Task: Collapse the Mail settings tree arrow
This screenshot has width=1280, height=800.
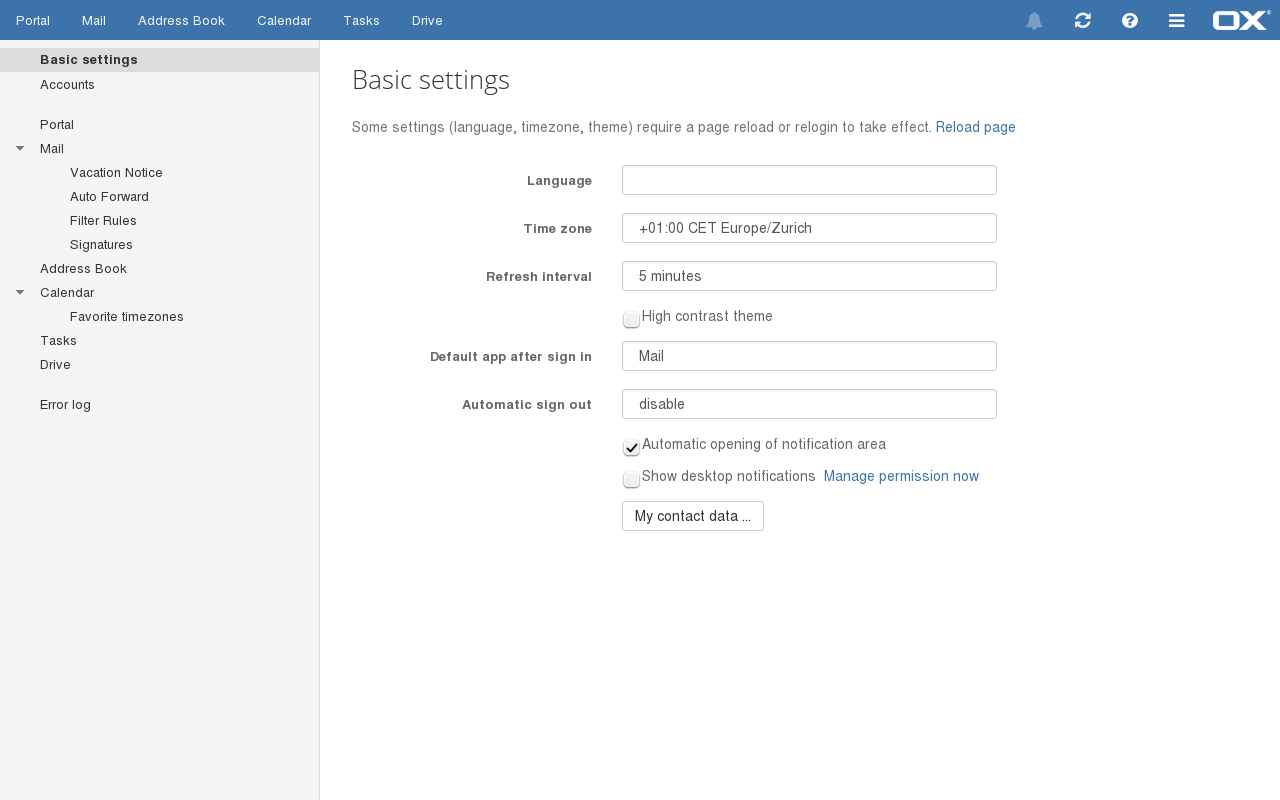Action: [20, 149]
